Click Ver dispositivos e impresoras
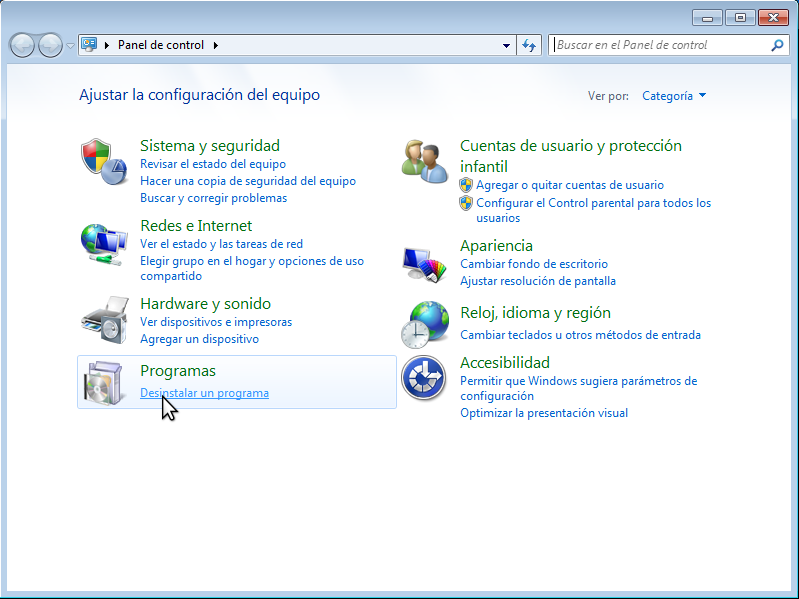 [x=216, y=322]
